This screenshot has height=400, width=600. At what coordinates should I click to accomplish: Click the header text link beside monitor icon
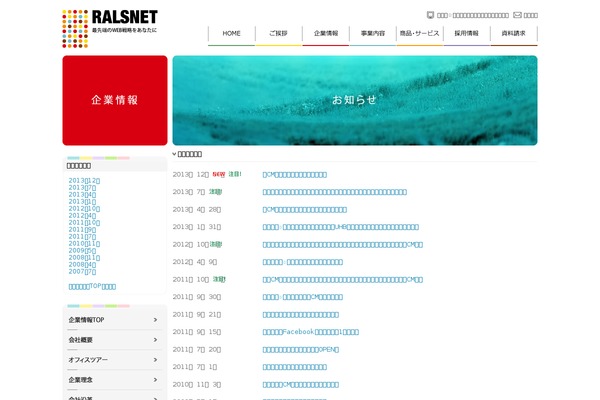pyautogui.click(x=473, y=15)
